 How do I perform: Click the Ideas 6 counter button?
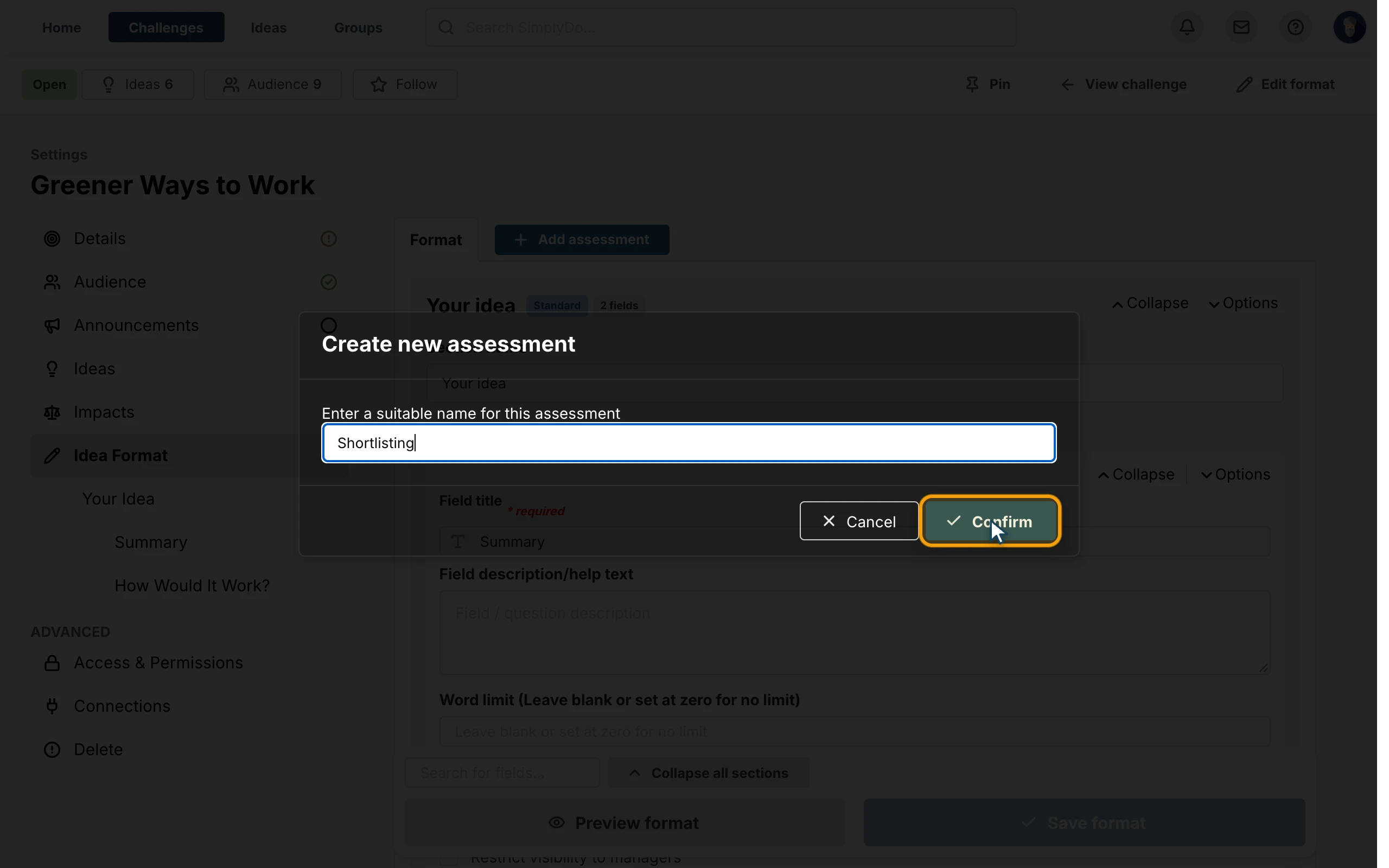(x=138, y=85)
